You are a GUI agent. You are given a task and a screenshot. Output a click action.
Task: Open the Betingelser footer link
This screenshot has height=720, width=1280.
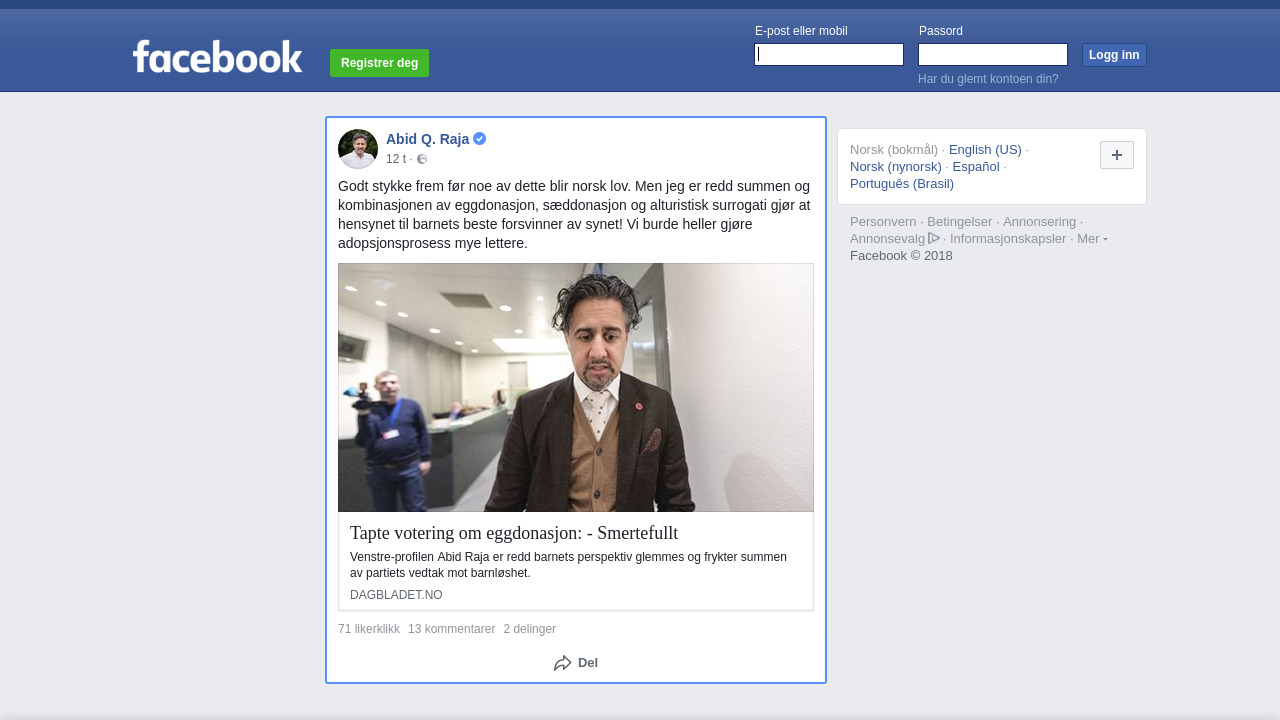pos(960,222)
